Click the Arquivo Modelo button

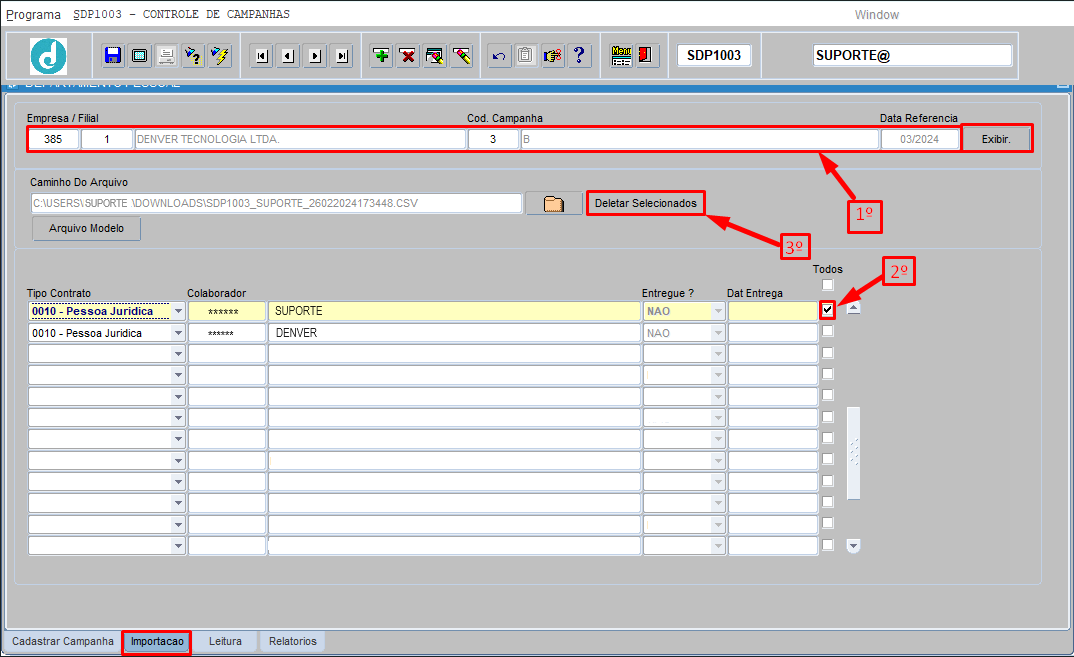86,228
